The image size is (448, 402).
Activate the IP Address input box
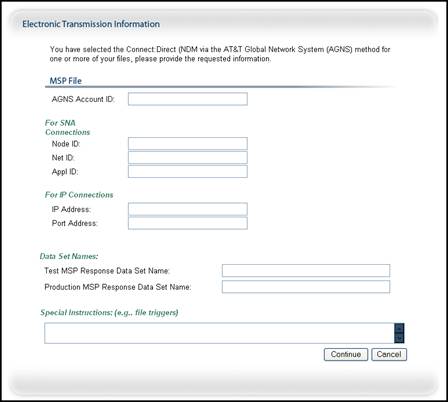[x=188, y=209]
